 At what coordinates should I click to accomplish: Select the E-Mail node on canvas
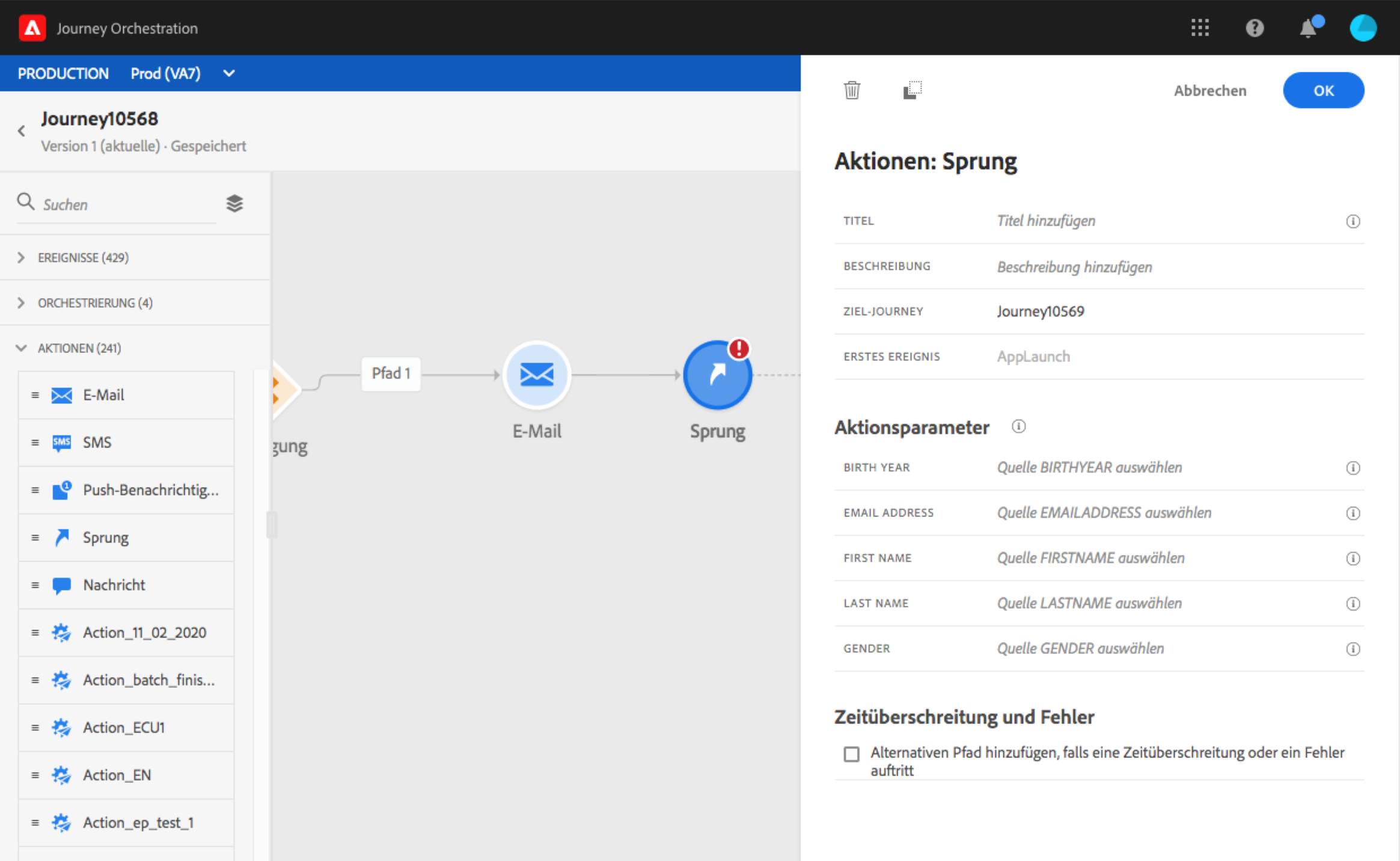[x=536, y=375]
